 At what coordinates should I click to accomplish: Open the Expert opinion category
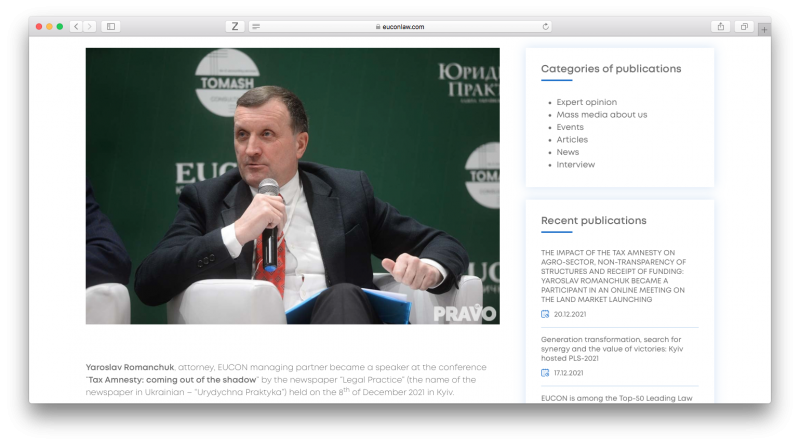pos(586,102)
